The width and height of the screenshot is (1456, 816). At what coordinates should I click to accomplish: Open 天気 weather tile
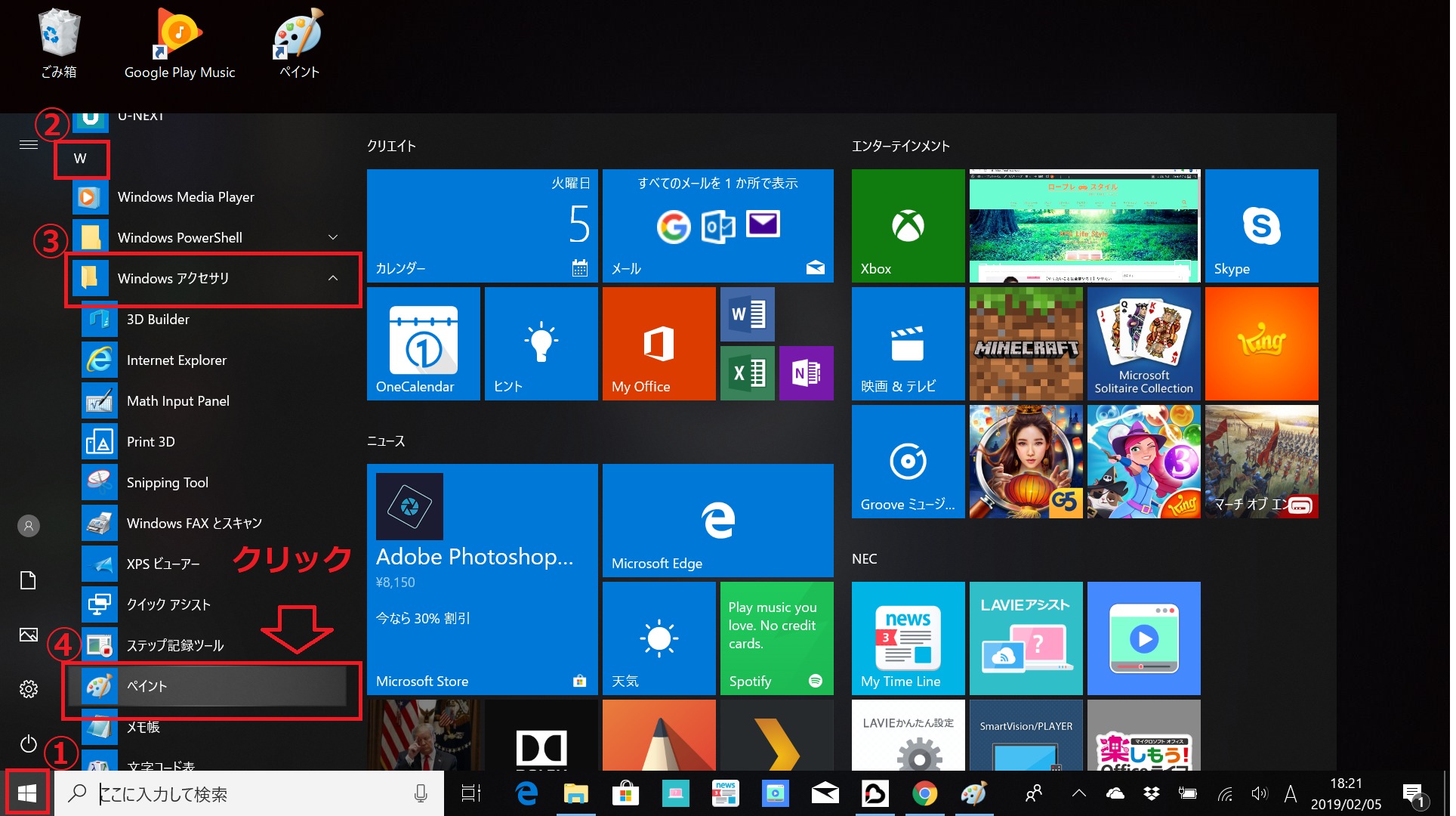(659, 638)
